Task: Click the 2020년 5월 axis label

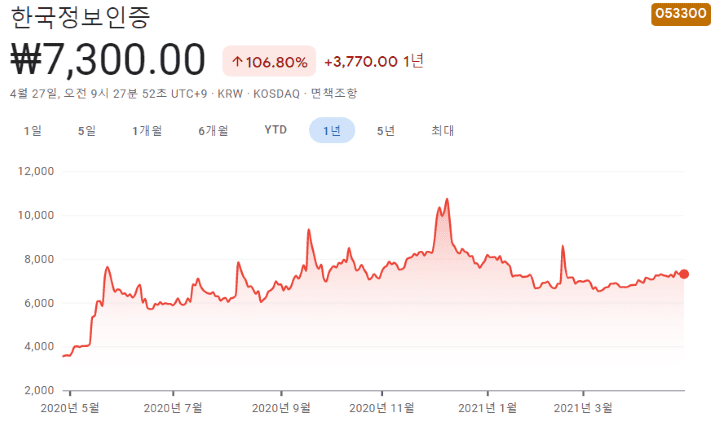Action: tap(70, 408)
